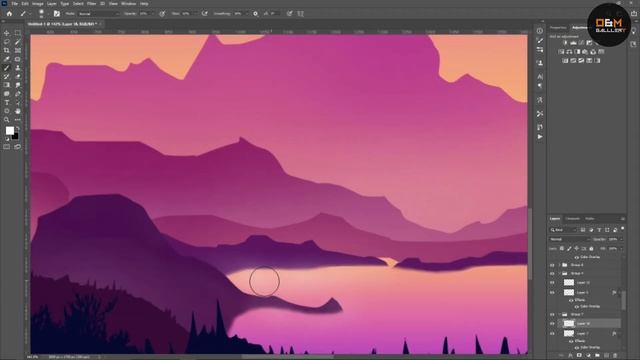Click Create new adjustment layer icon
This screenshot has height=360, width=640.
click(x=588, y=356)
